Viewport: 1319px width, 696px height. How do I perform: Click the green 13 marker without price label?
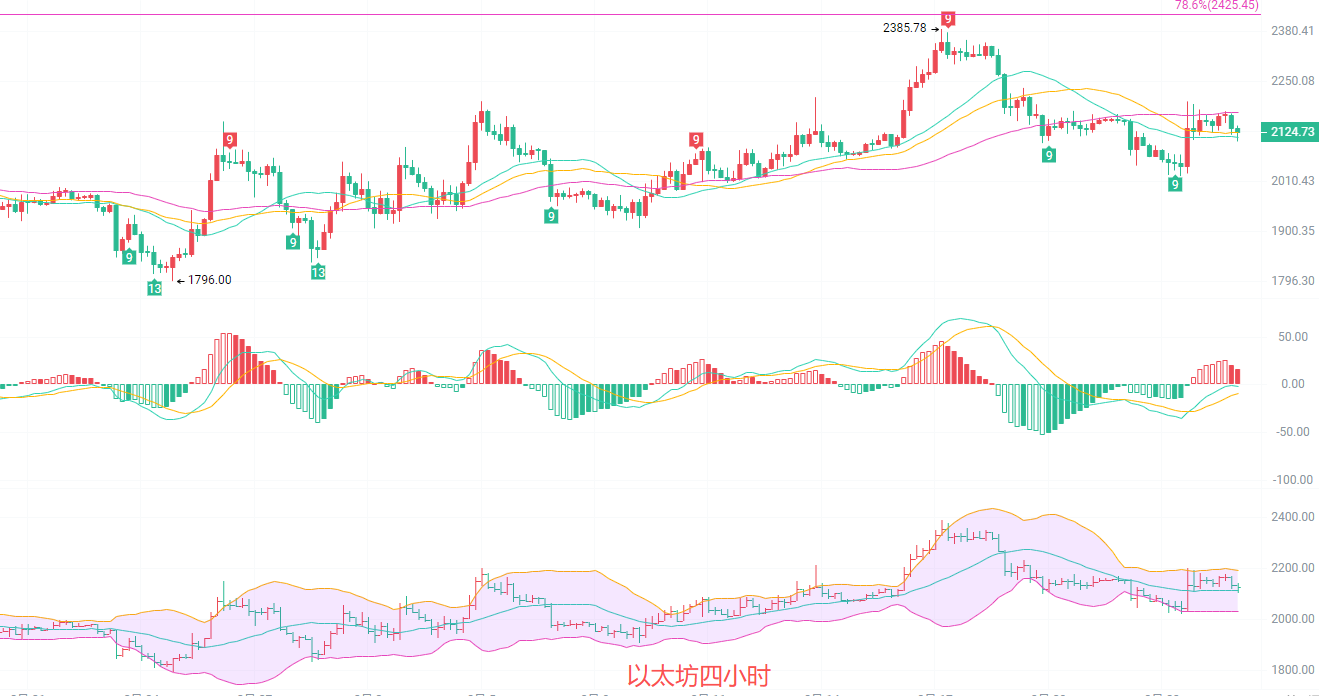[318, 272]
